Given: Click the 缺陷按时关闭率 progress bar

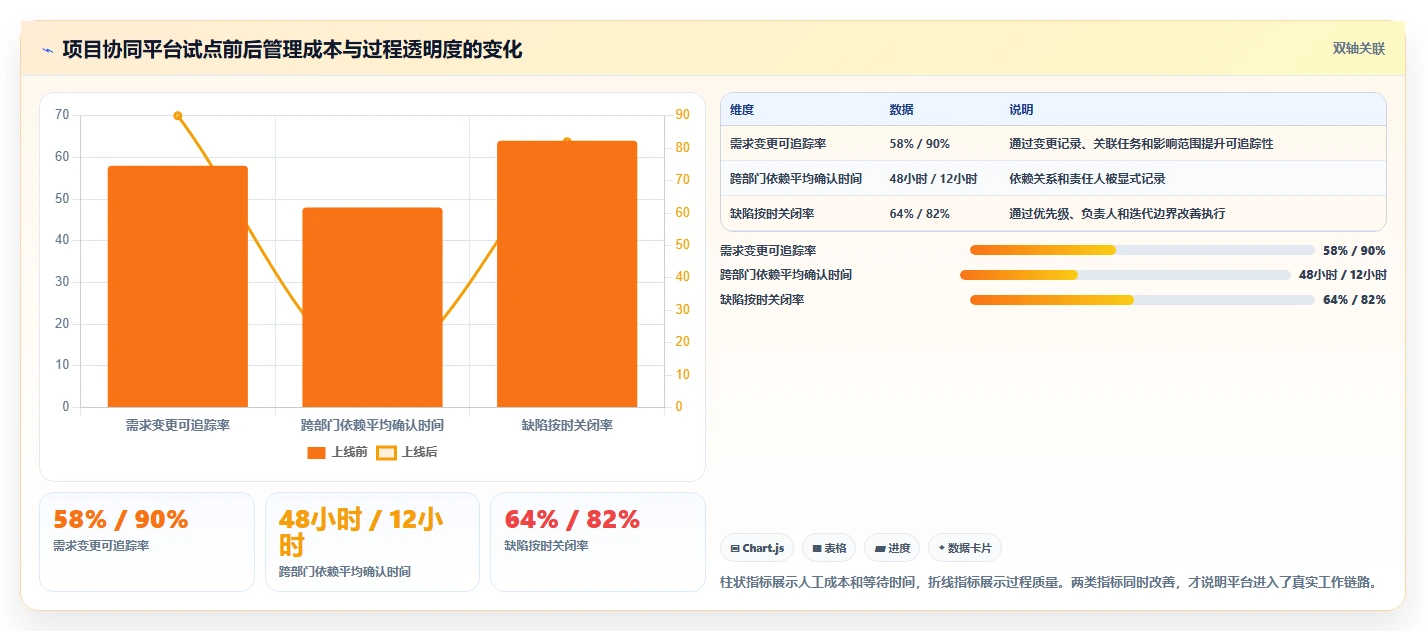Looking at the screenshot, I should [x=1142, y=299].
